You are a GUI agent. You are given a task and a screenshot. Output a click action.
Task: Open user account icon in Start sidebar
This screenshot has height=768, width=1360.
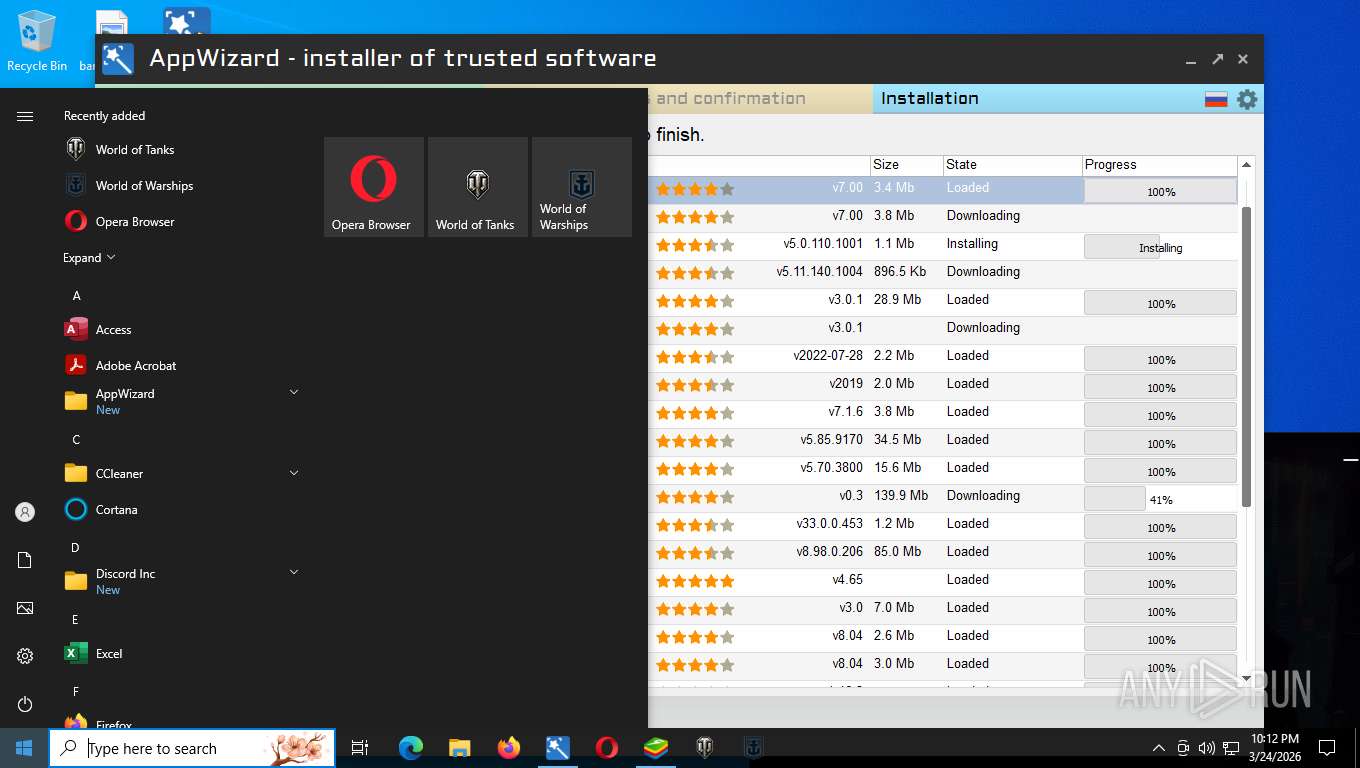(x=25, y=512)
